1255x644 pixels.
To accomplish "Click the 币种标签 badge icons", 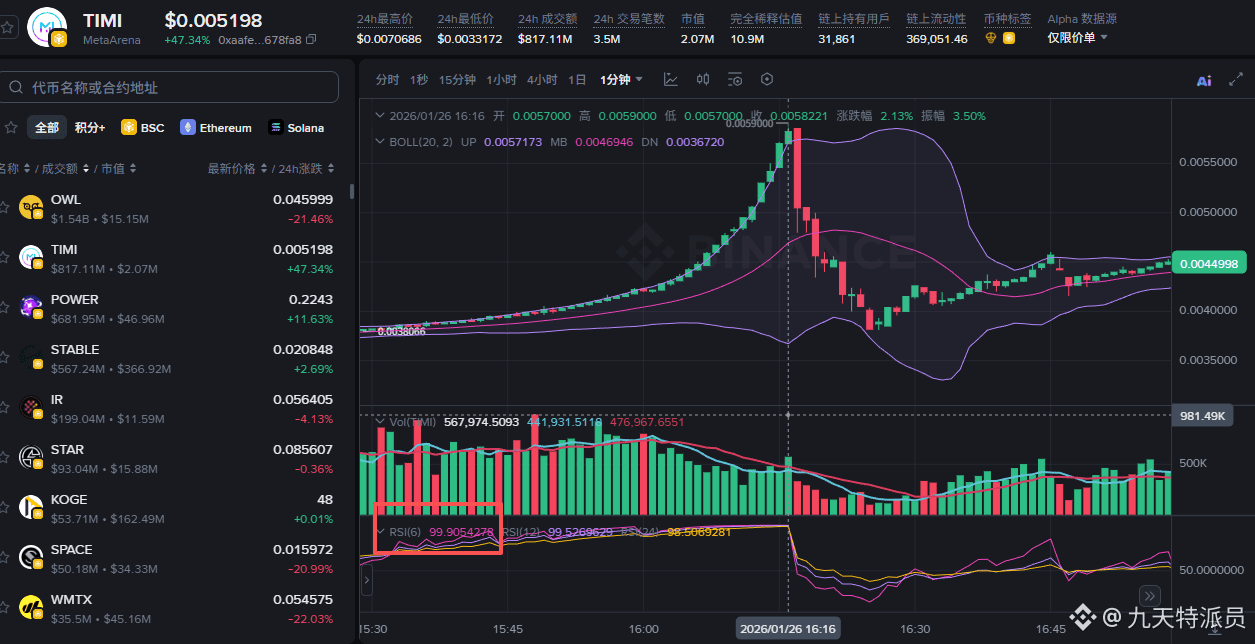I will (1000, 38).
